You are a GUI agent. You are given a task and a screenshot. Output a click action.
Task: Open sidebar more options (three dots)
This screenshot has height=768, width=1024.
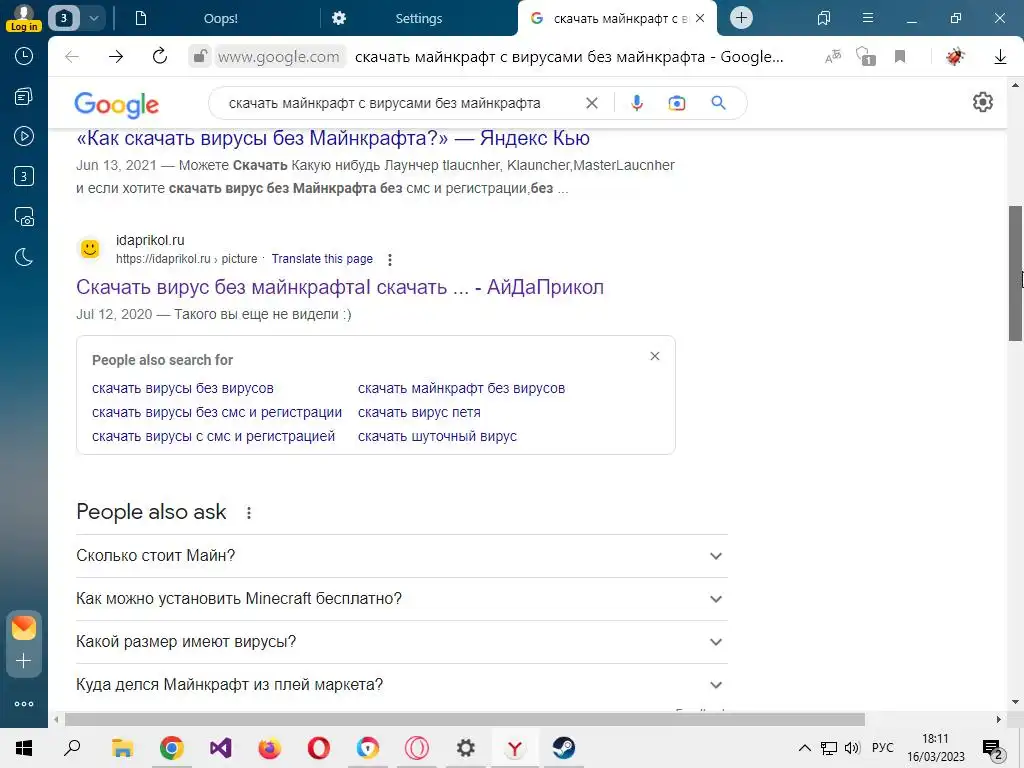coord(24,704)
